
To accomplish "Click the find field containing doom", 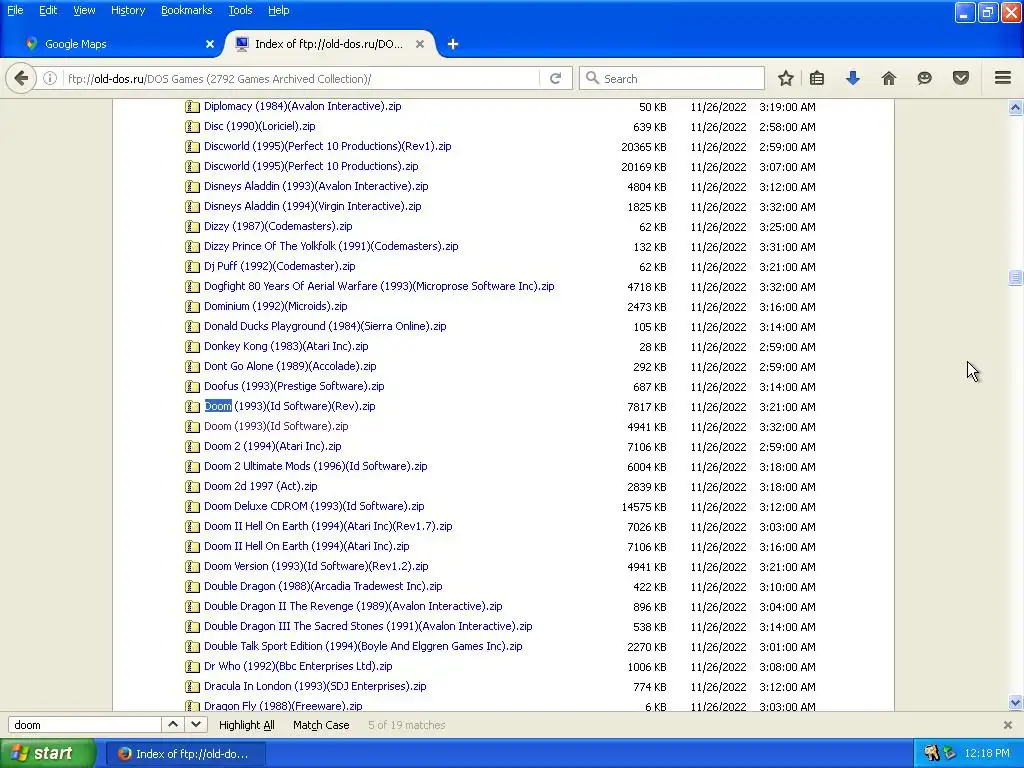I will (85, 725).
